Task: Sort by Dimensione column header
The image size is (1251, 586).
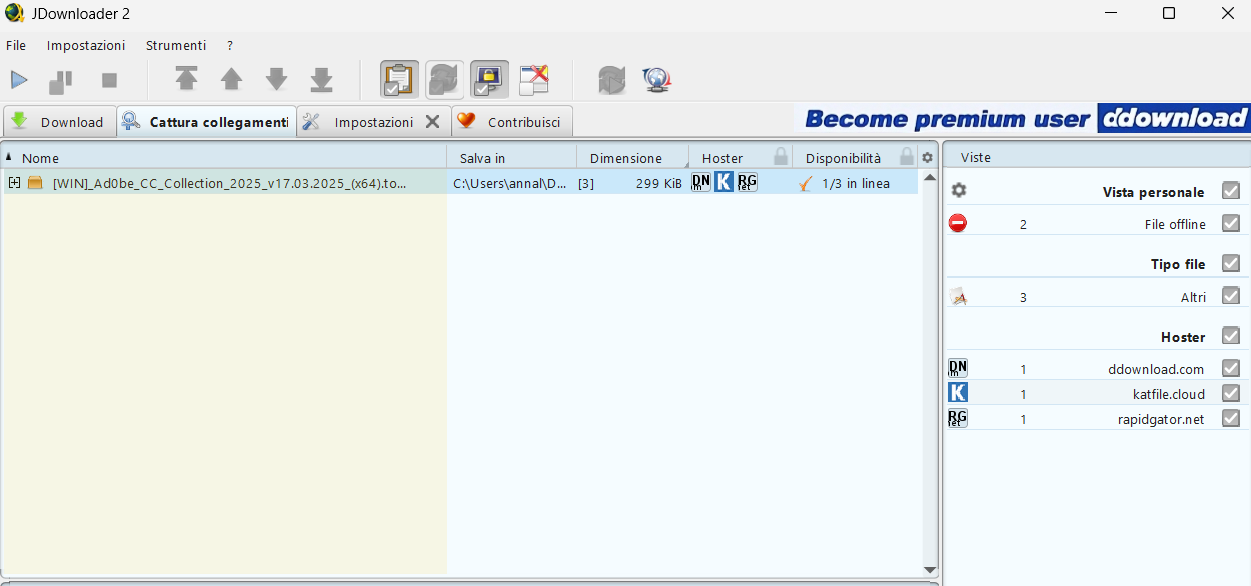Action: click(625, 158)
